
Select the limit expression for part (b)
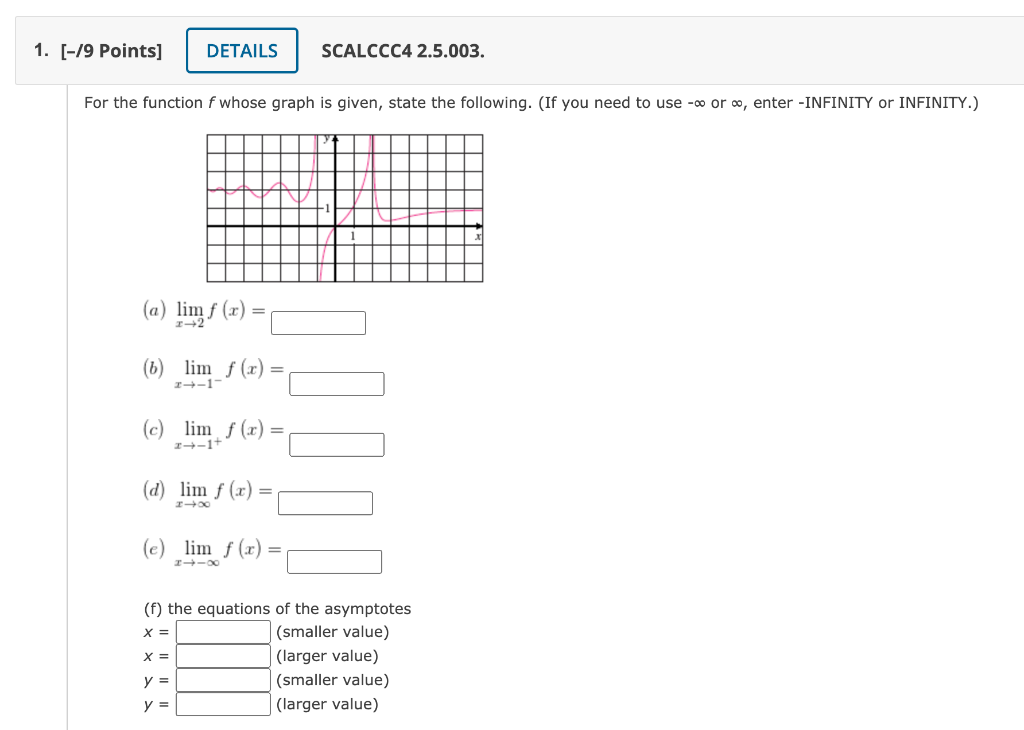coord(210,372)
